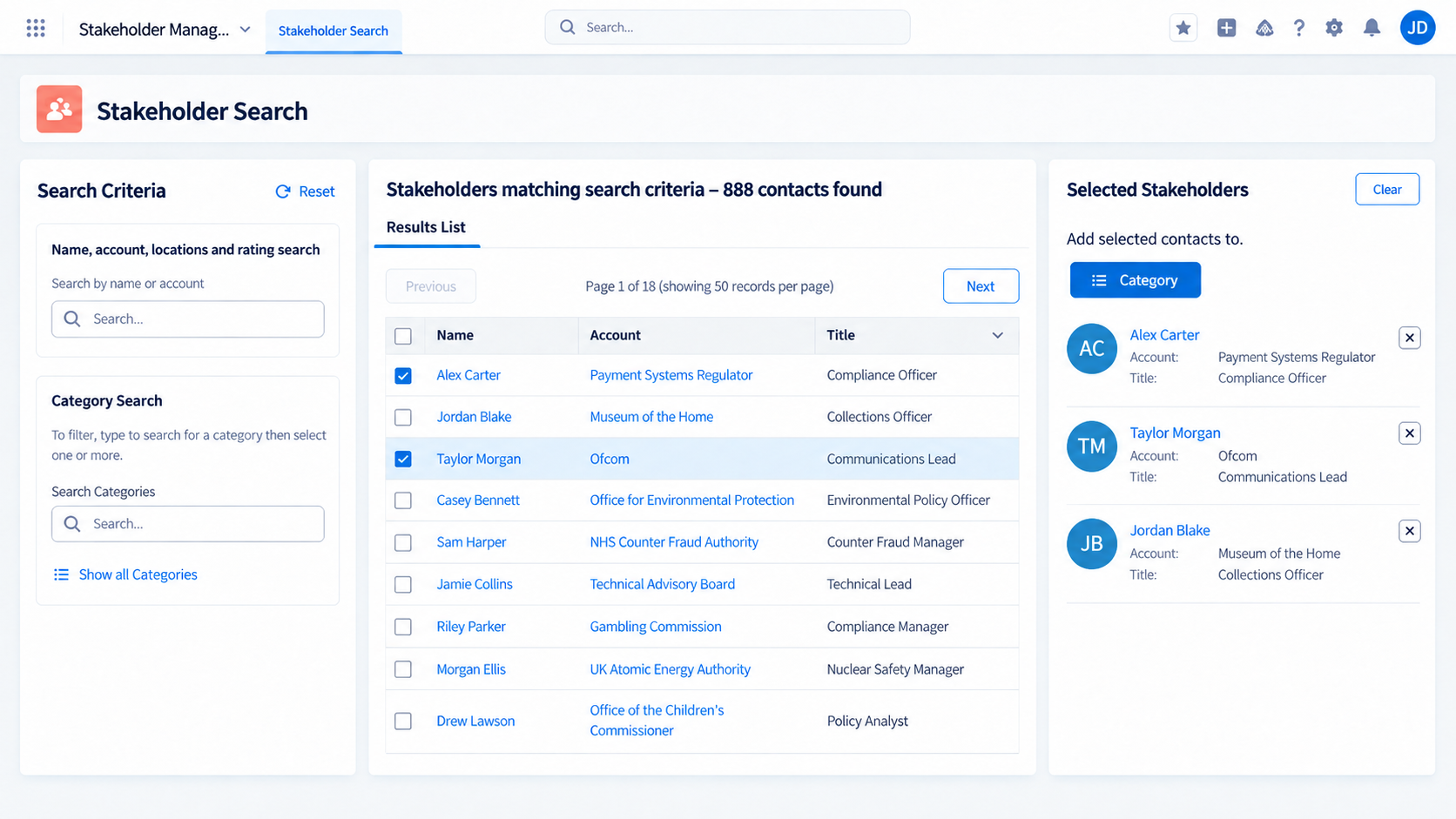The height and width of the screenshot is (819, 1456).
Task: Check the Sam Harper row checkbox
Action: pos(403,543)
